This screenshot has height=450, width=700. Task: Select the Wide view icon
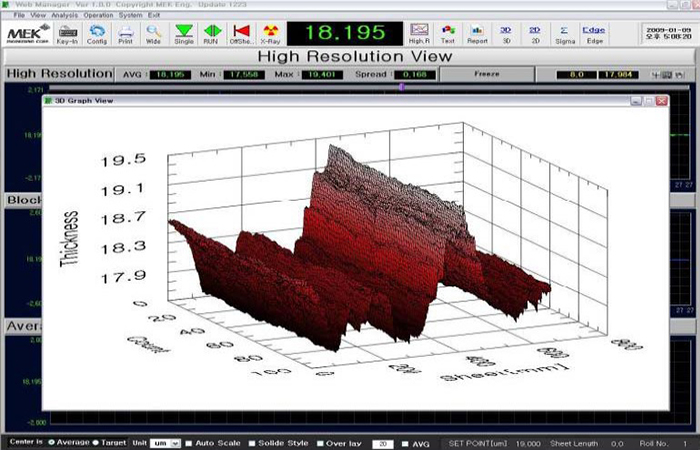click(x=153, y=34)
